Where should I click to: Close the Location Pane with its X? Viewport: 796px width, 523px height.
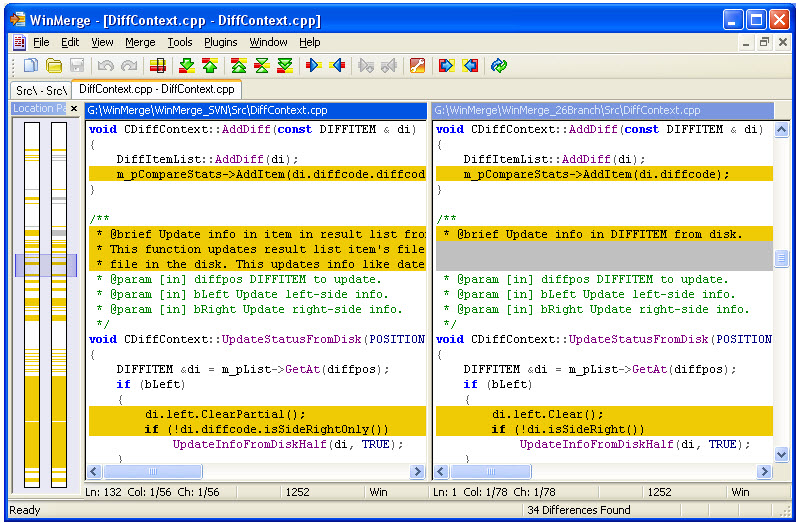pyautogui.click(x=74, y=108)
